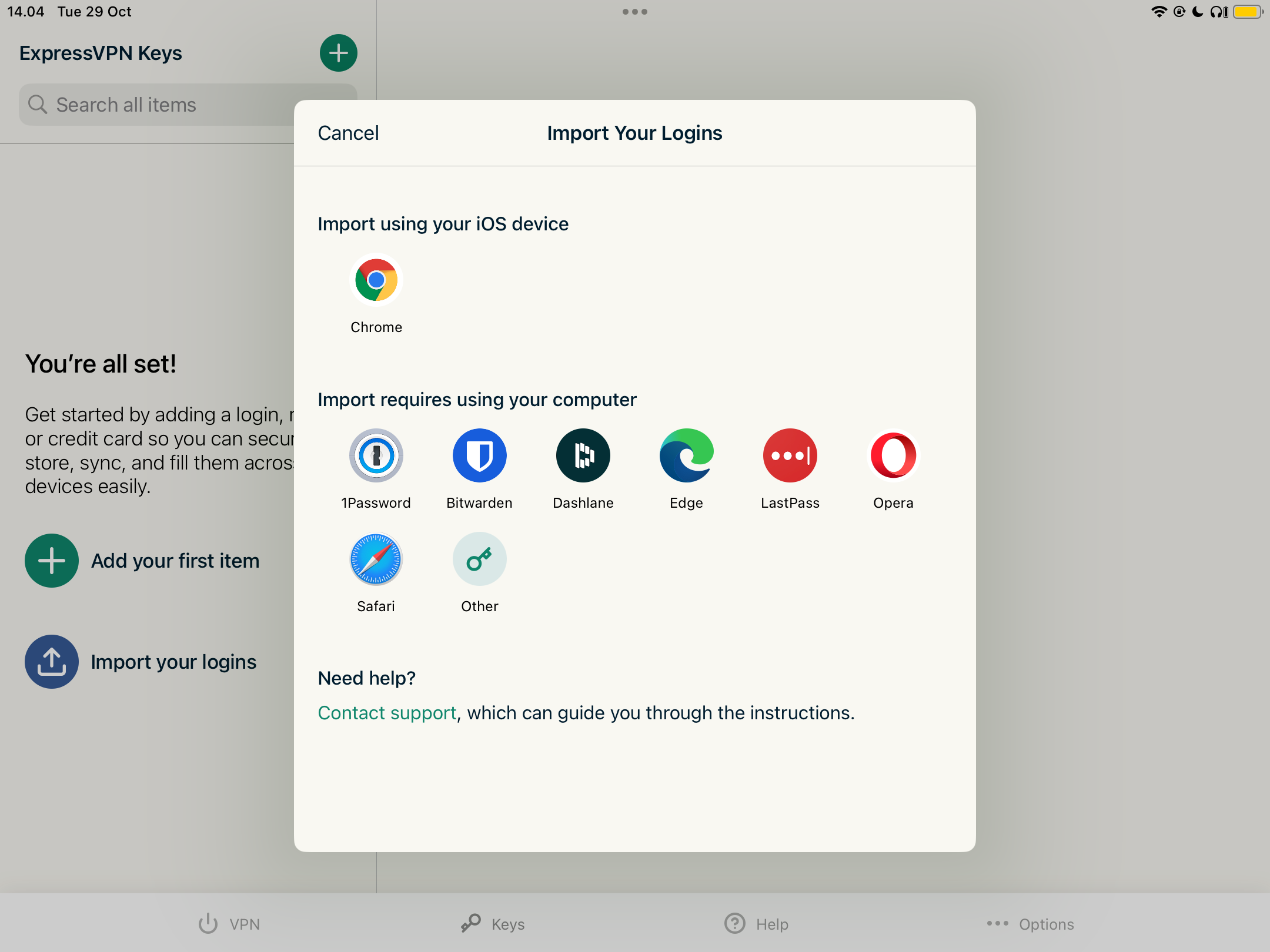
Task: Click the Dashlane label text
Action: (583, 503)
